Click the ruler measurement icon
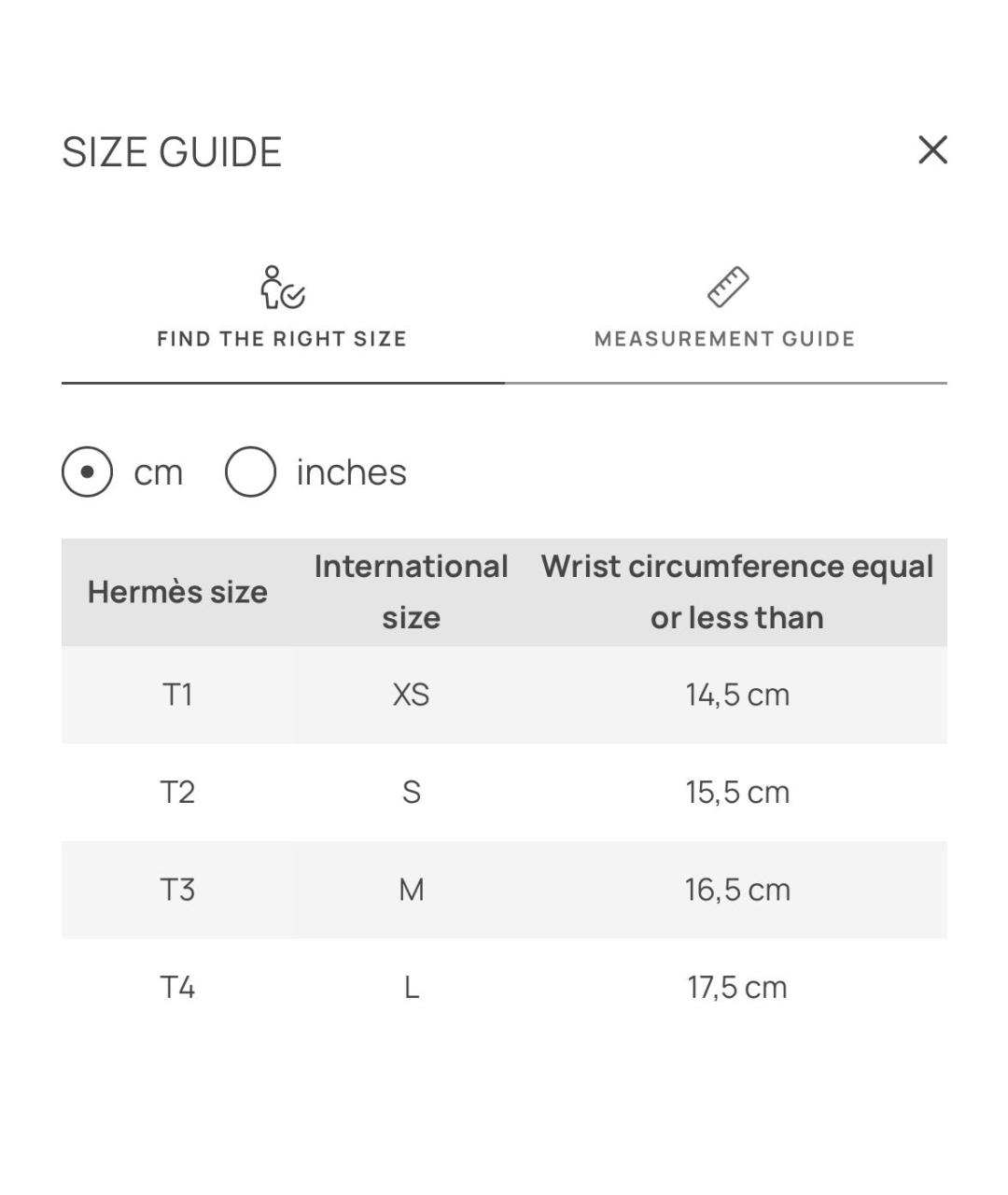1008x1195 pixels. coord(727,287)
